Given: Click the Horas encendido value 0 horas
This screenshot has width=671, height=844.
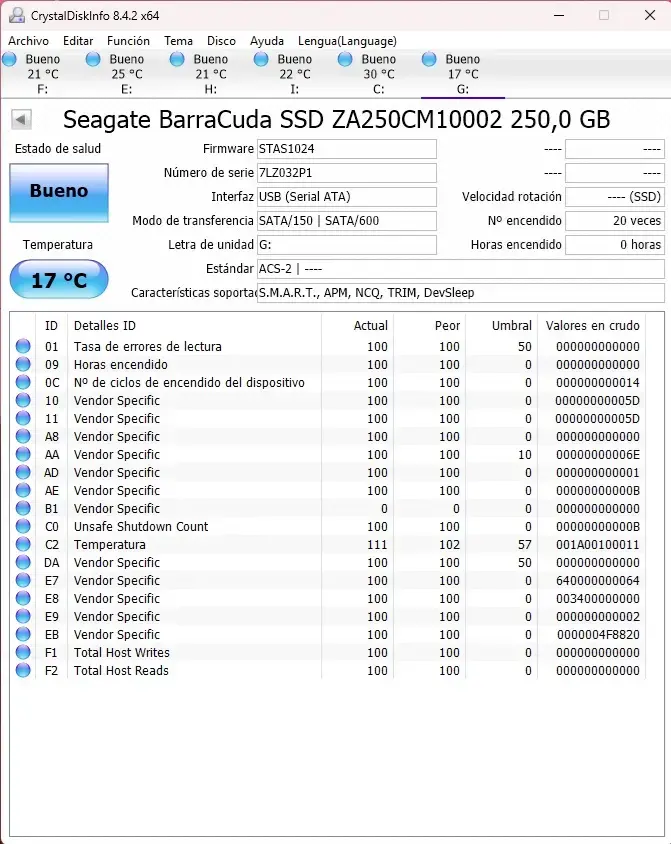Looking at the screenshot, I should point(615,245).
